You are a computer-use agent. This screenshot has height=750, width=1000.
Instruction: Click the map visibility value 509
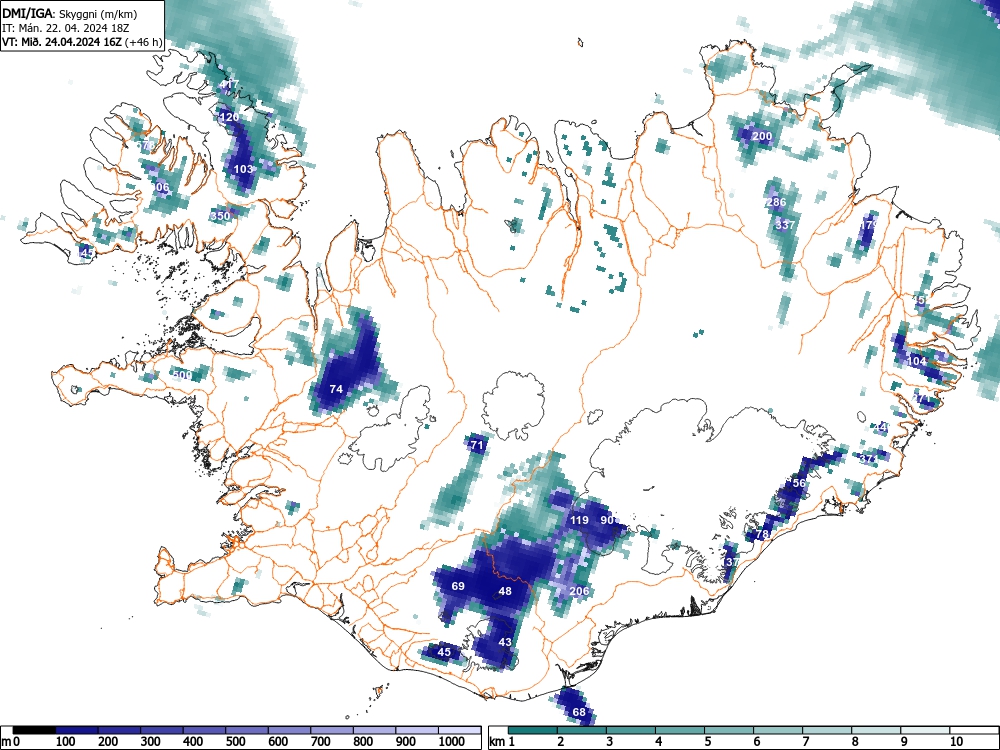(182, 375)
